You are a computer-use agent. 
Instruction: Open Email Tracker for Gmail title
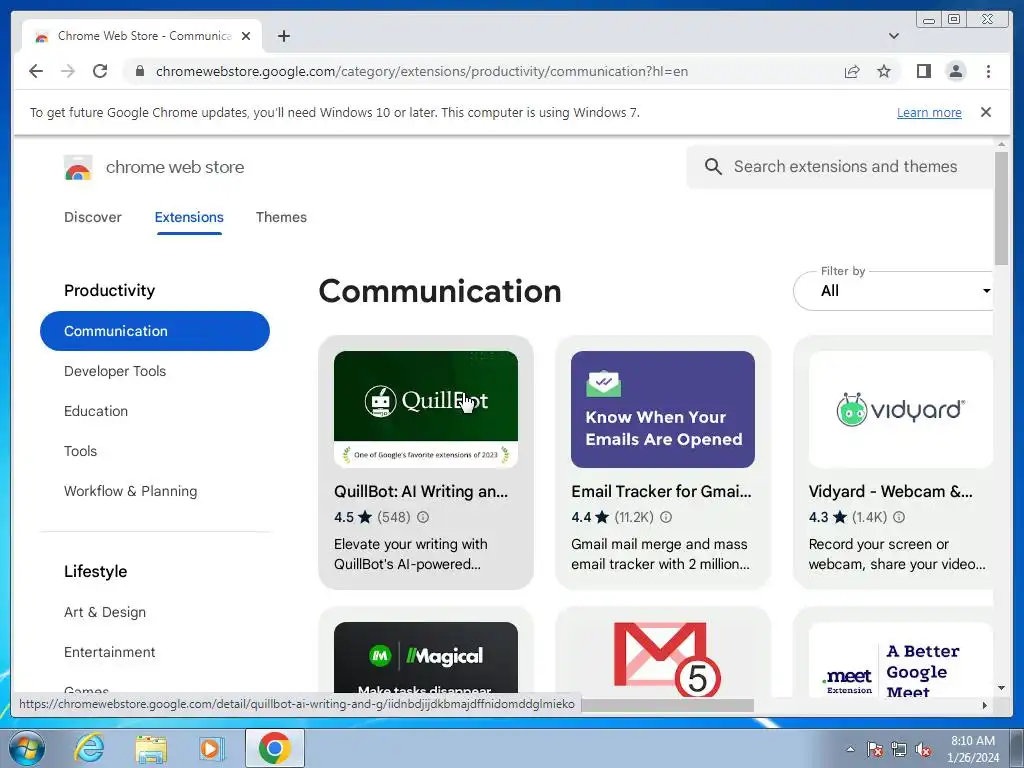point(661,491)
